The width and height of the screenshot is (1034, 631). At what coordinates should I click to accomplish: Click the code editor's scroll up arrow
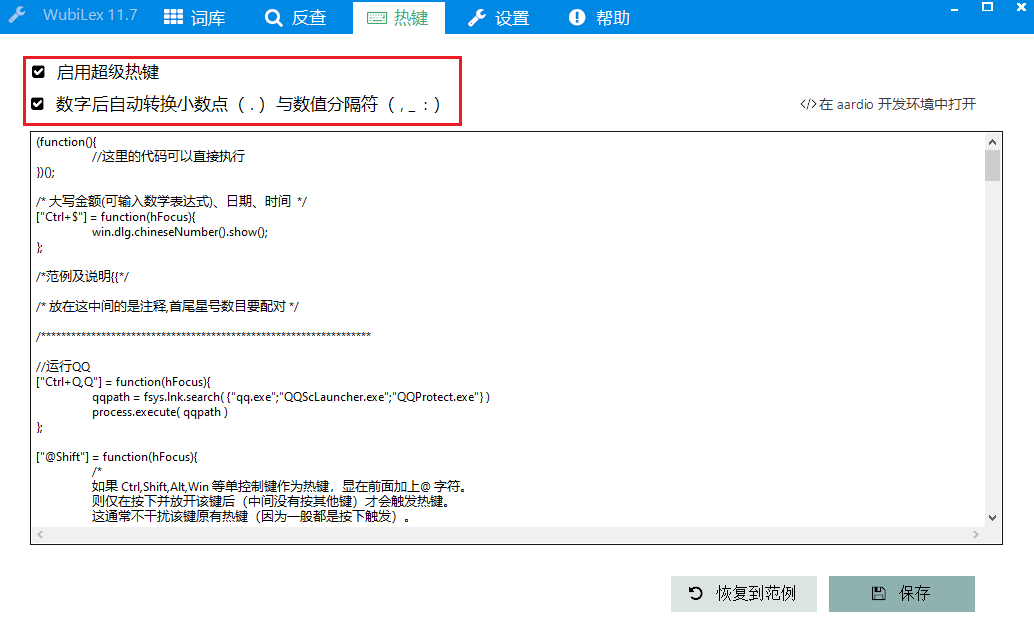coord(992,141)
